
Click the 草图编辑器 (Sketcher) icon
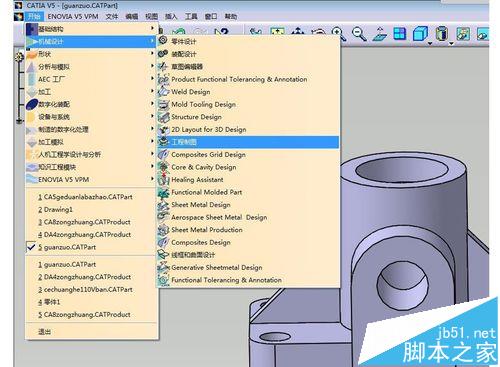(163, 66)
